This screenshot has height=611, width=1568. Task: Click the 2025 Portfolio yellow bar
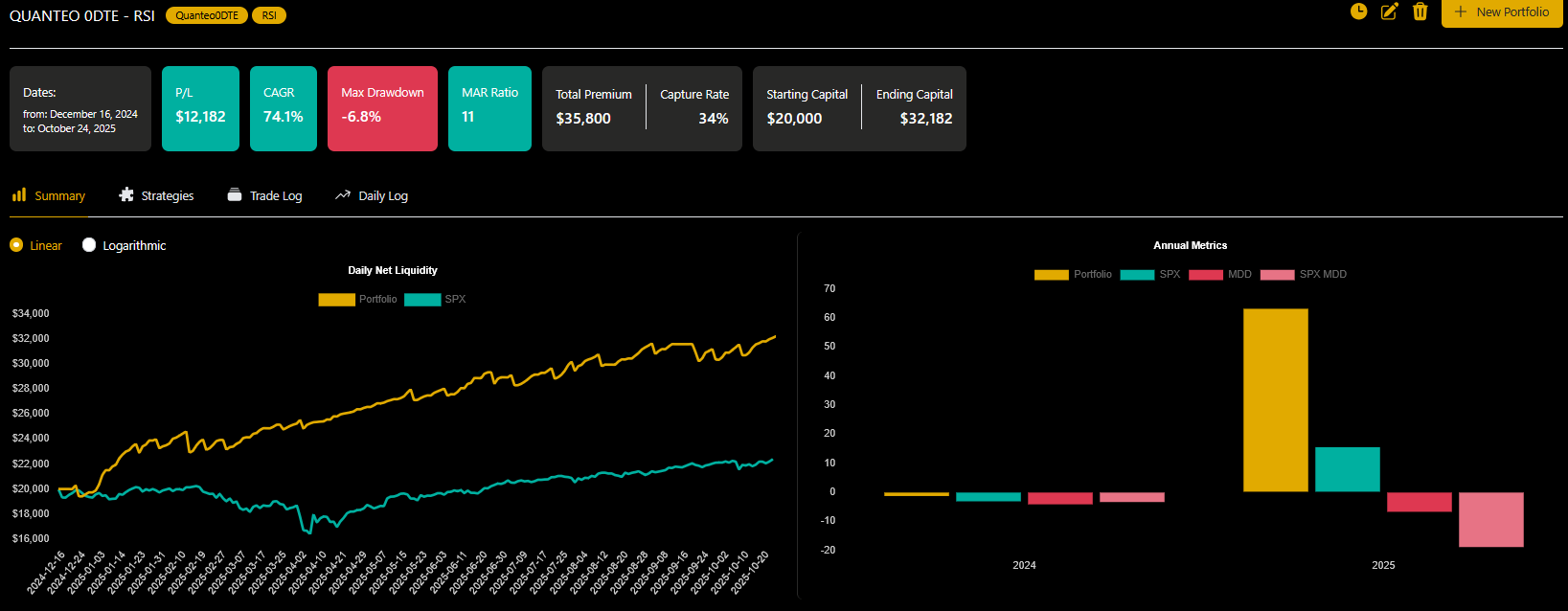pos(1275,399)
